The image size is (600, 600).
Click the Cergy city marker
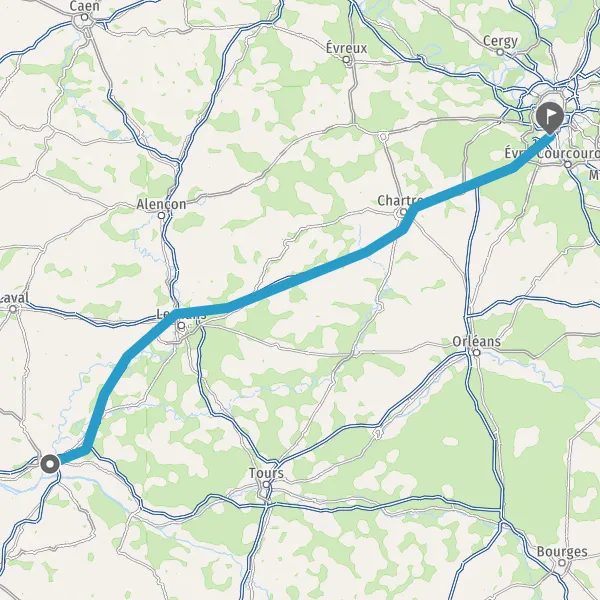(x=500, y=52)
